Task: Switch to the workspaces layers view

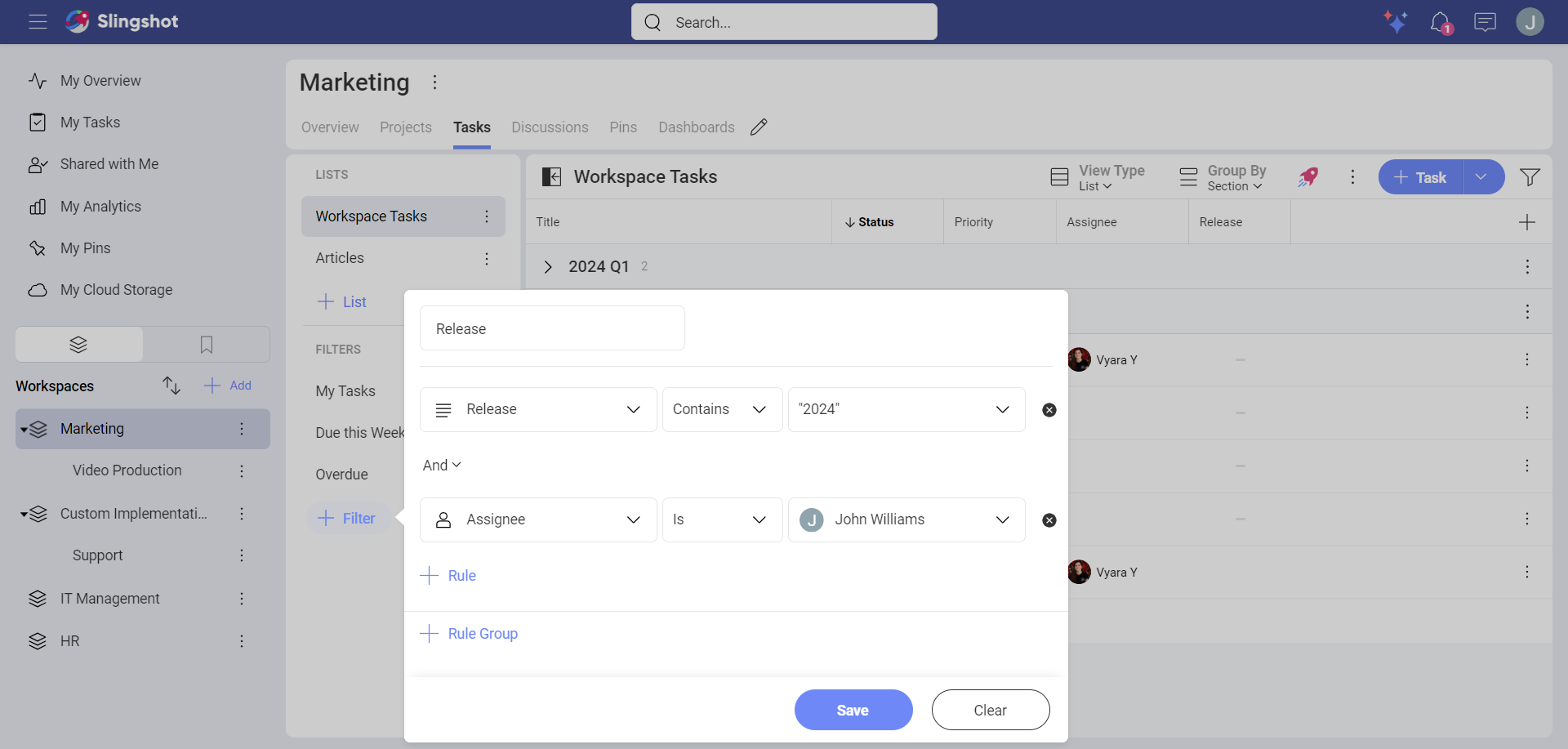Action: (x=79, y=345)
